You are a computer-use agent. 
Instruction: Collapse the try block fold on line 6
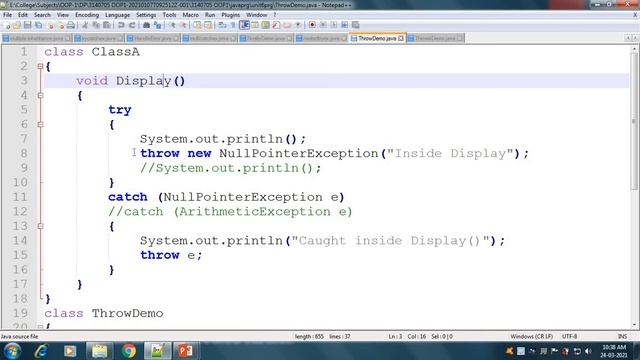[40, 124]
